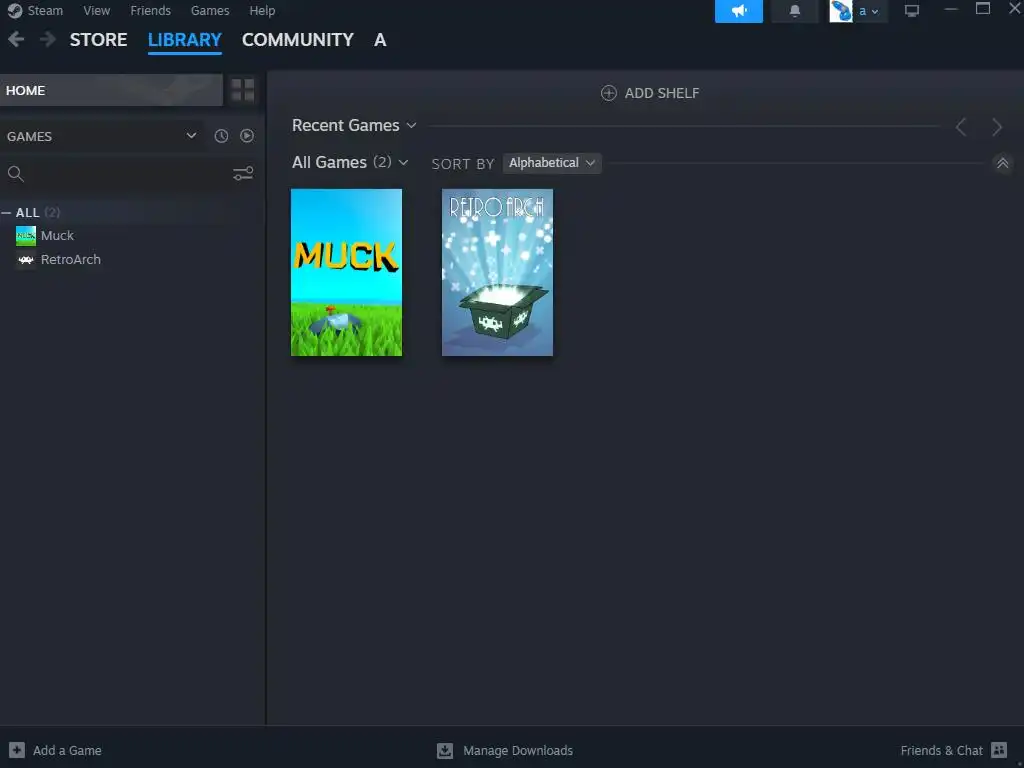Image resolution: width=1024 pixels, height=768 pixels.
Task: Go back with the left arrow
Action: (x=16, y=40)
